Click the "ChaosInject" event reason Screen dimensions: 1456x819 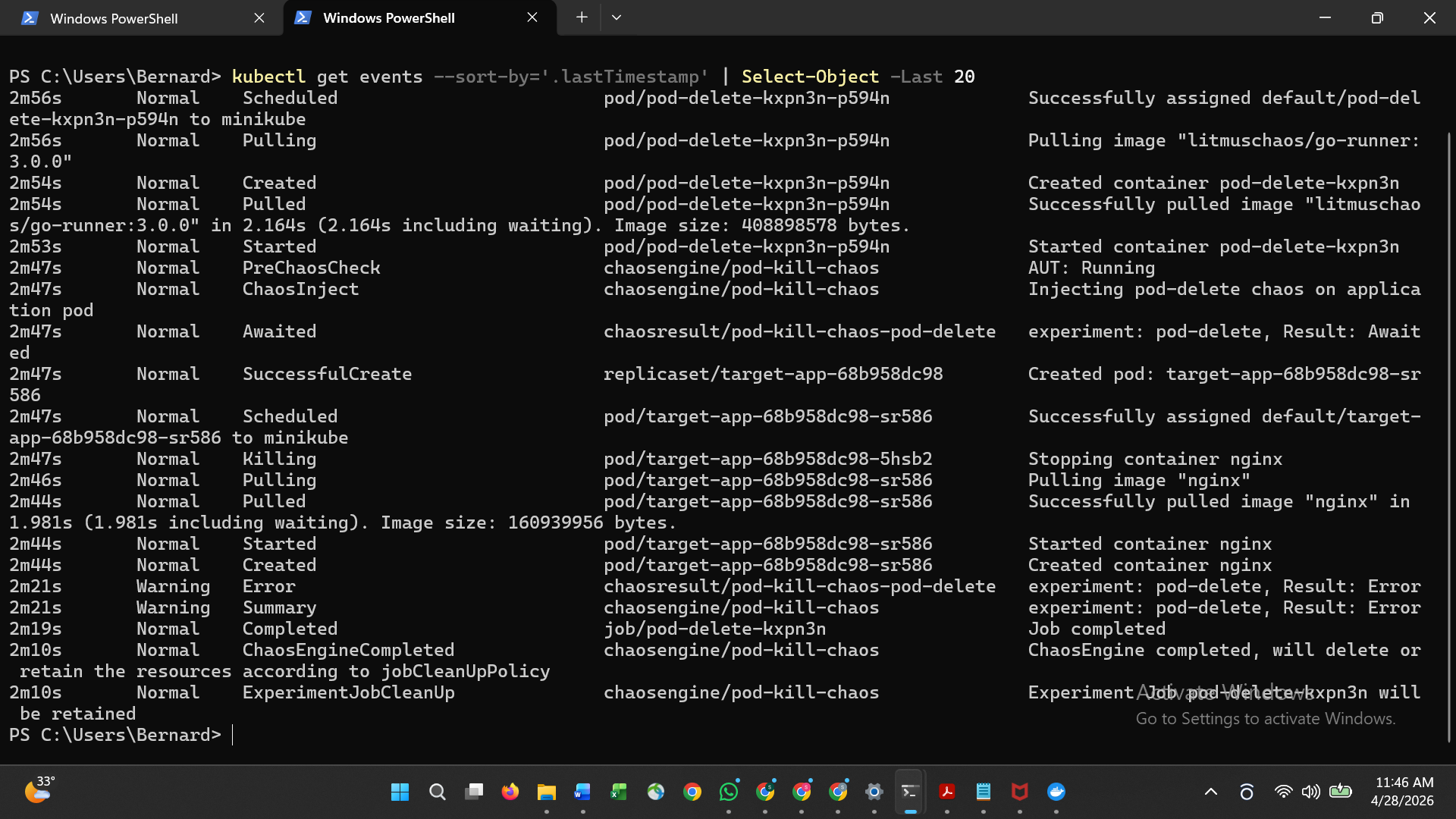point(301,289)
